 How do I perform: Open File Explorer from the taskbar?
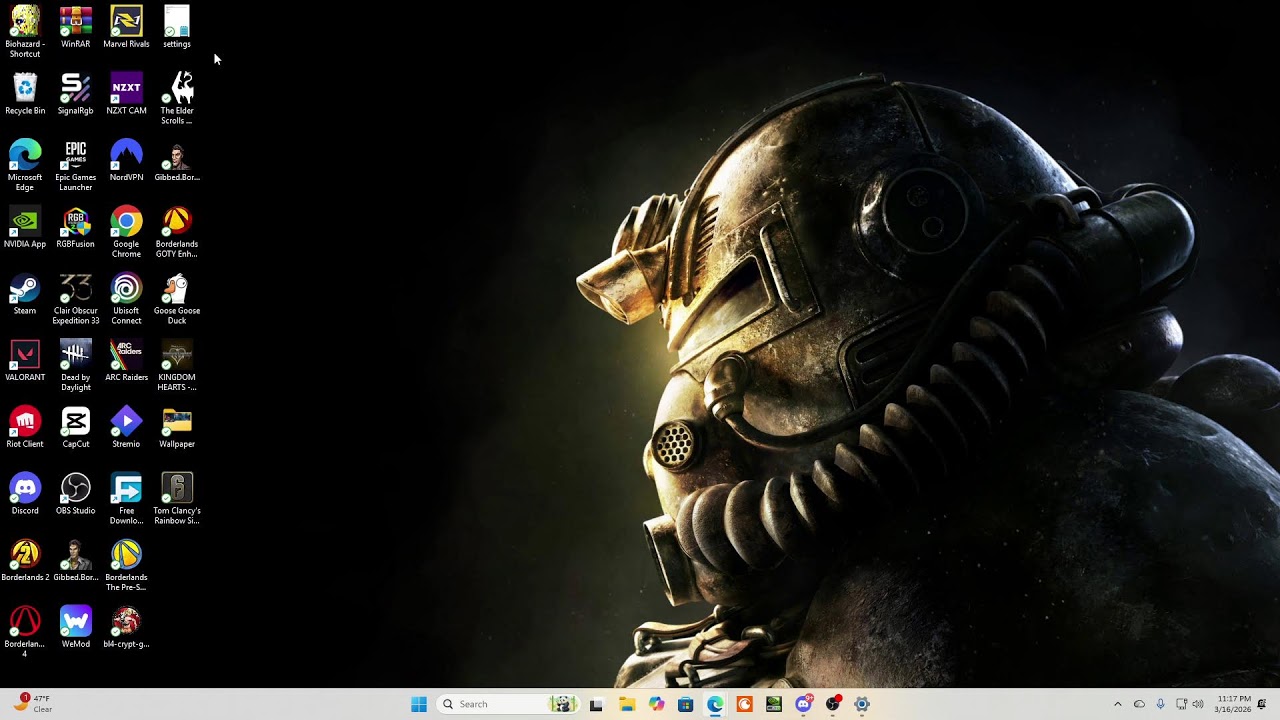[626, 704]
